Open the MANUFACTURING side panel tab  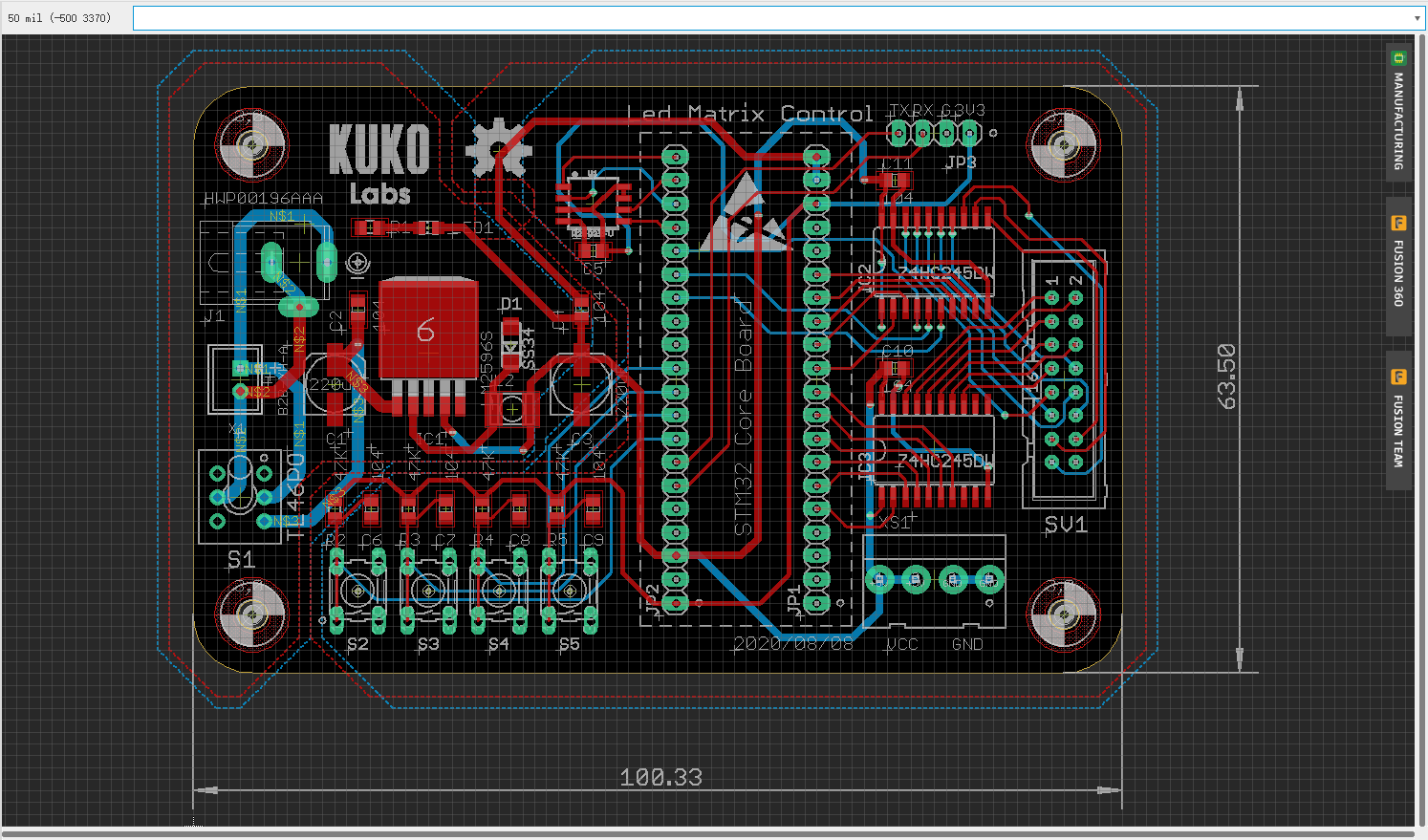coord(1398,112)
